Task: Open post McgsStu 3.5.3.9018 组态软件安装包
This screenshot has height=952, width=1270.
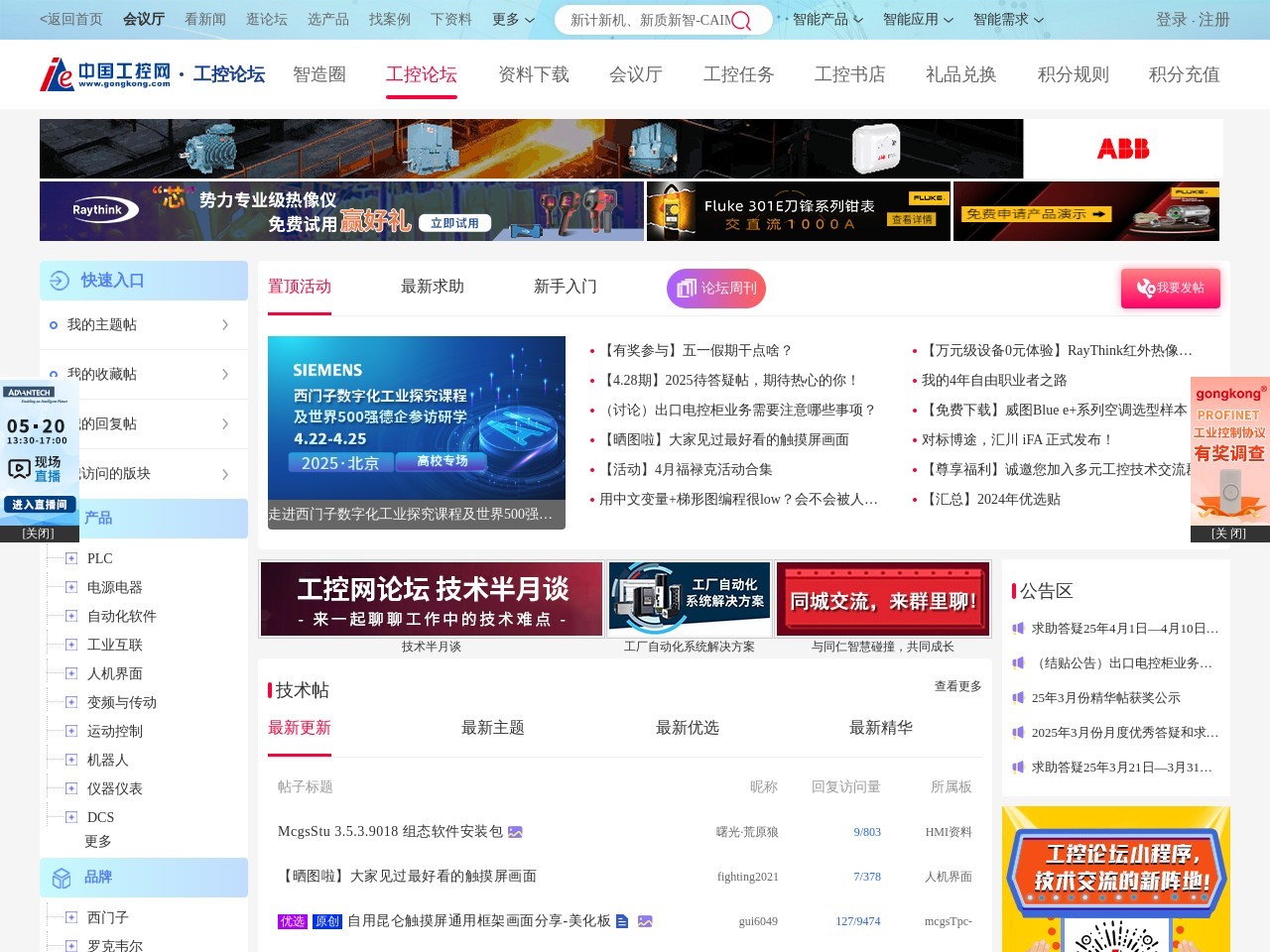Action: (x=390, y=832)
